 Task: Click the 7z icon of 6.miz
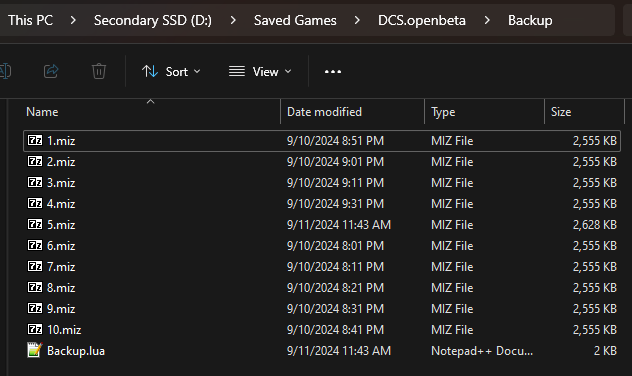[35, 245]
